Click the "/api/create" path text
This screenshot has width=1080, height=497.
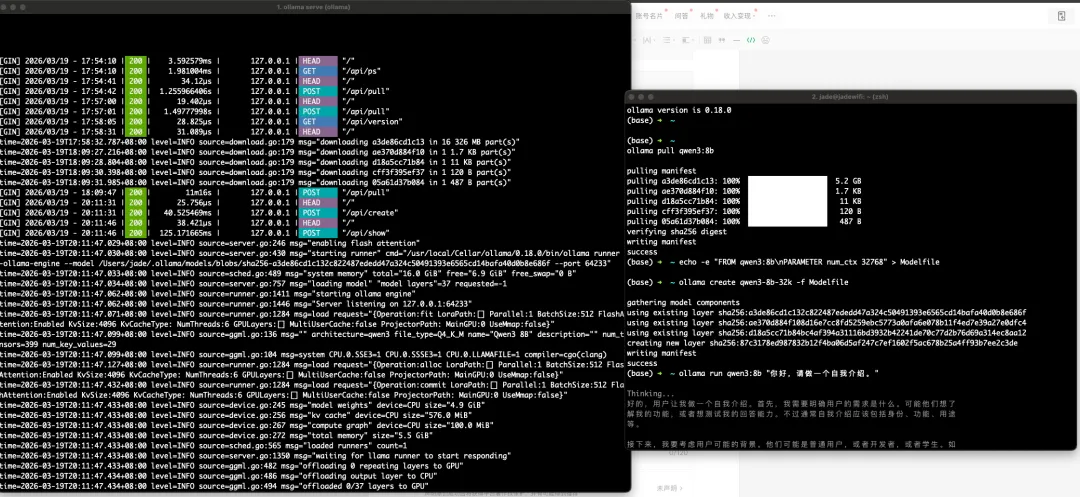click(x=370, y=213)
